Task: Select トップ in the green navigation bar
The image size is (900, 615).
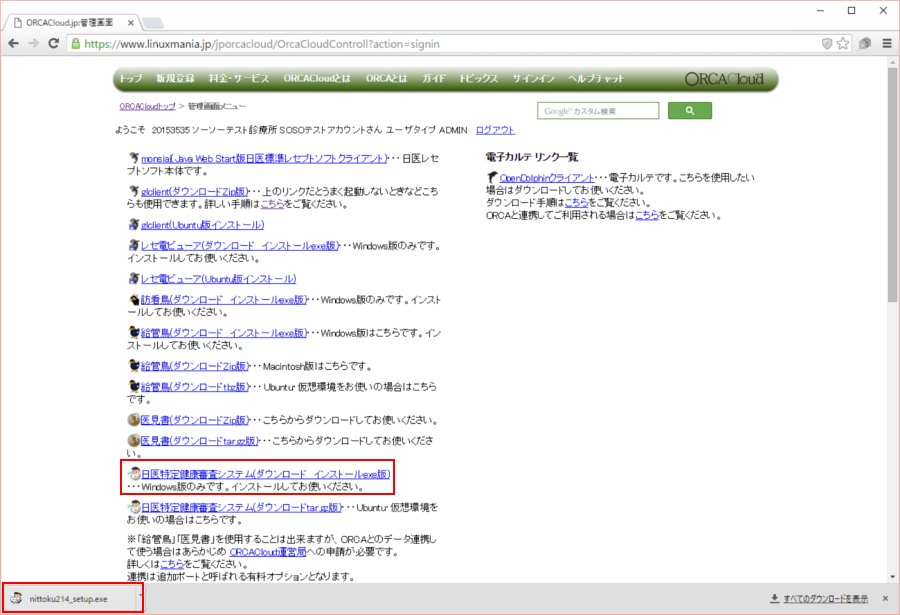Action: pyautogui.click(x=130, y=79)
